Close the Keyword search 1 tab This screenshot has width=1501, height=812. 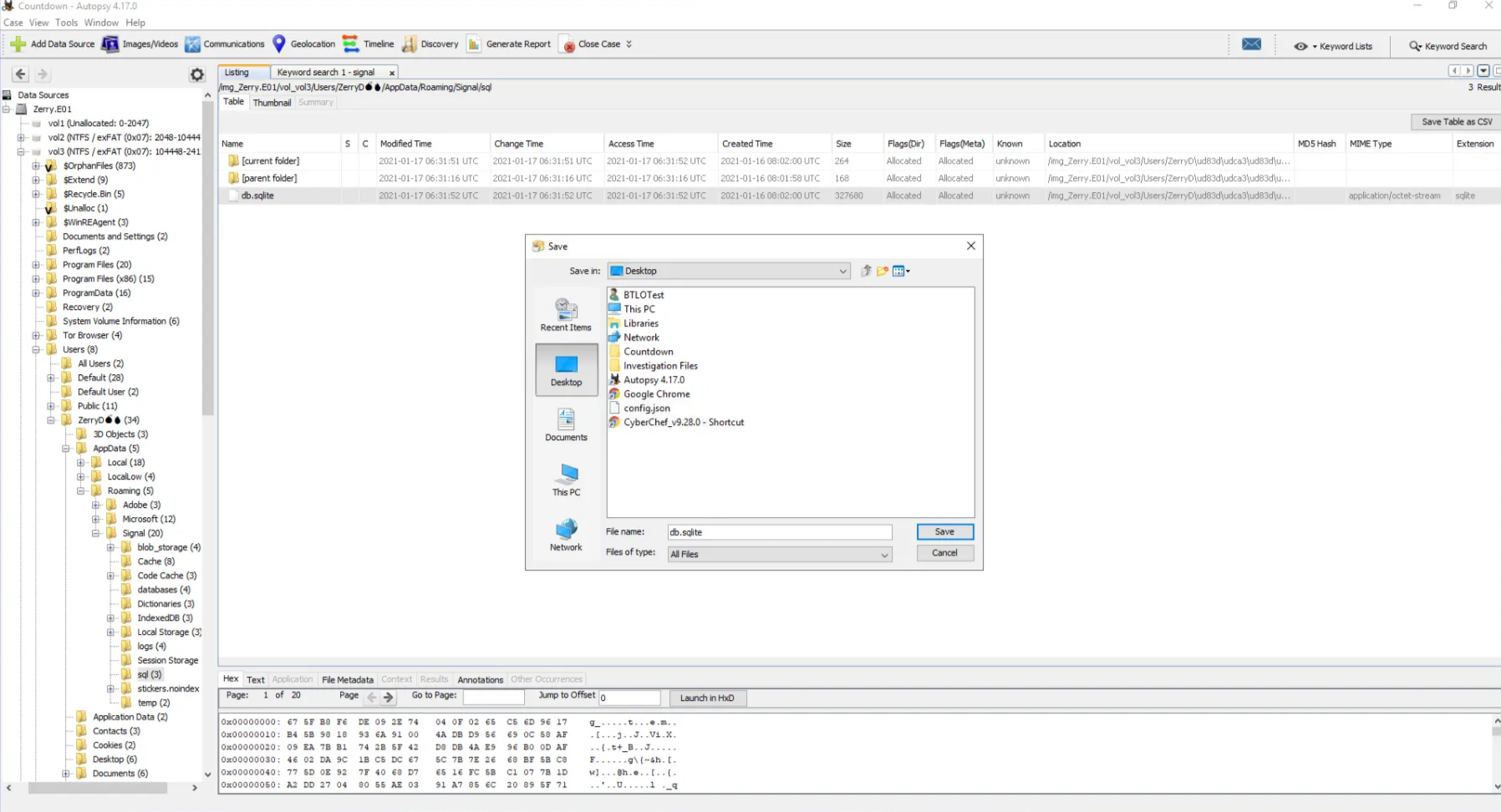click(x=391, y=73)
